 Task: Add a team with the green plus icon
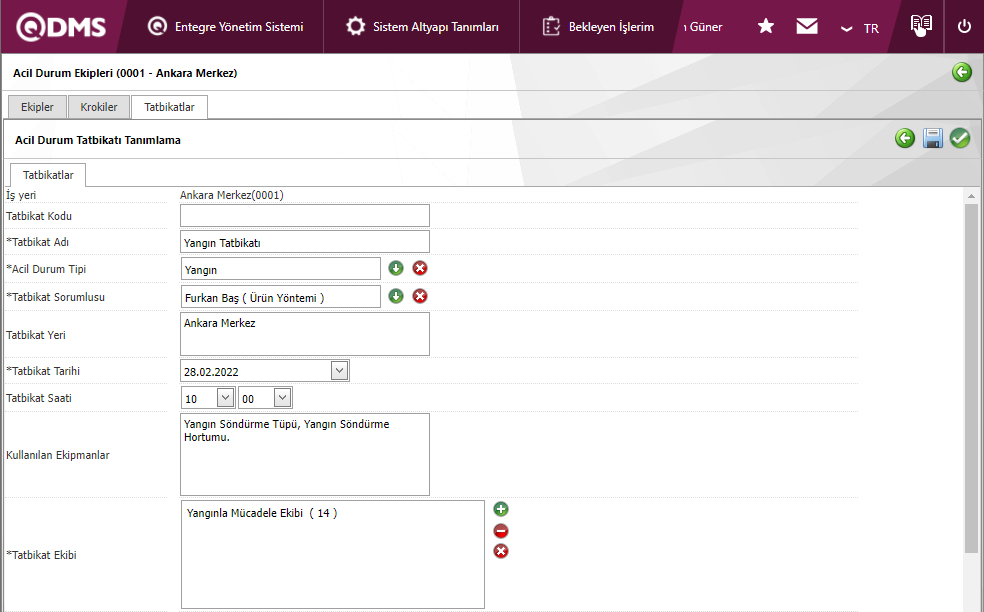point(501,509)
